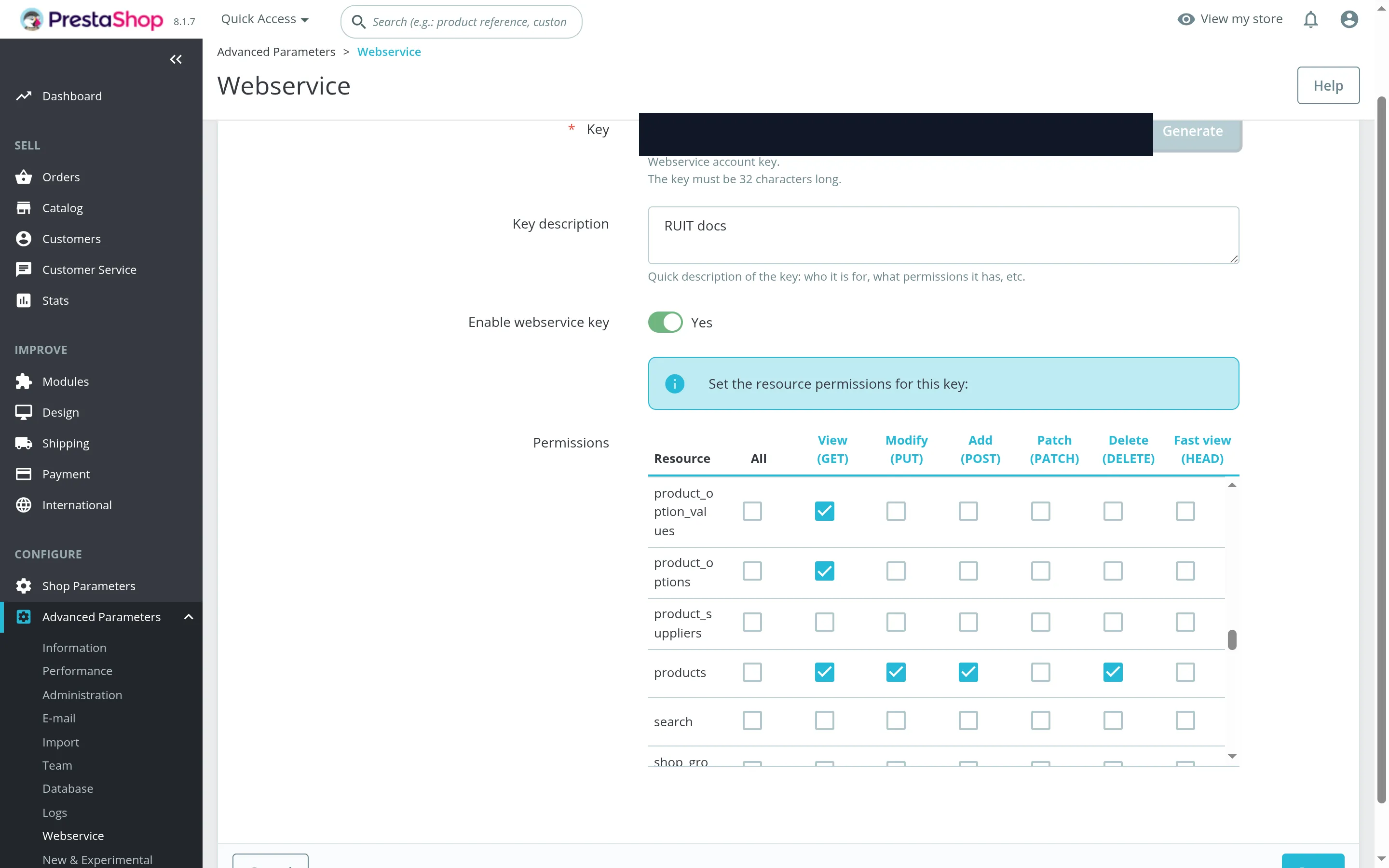Click Webservice breadcrumb link

click(389, 52)
